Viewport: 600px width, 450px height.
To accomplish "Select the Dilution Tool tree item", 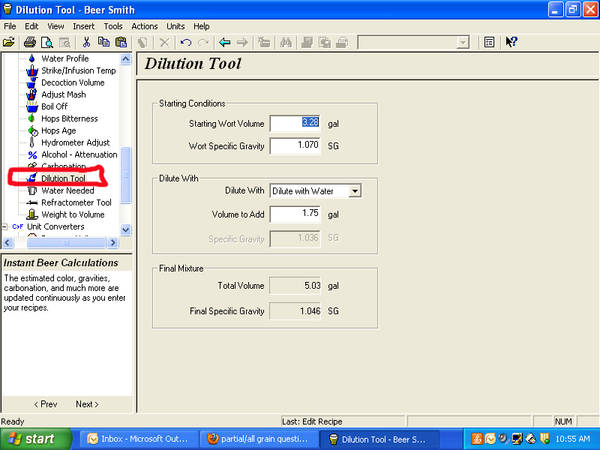I will [63, 178].
